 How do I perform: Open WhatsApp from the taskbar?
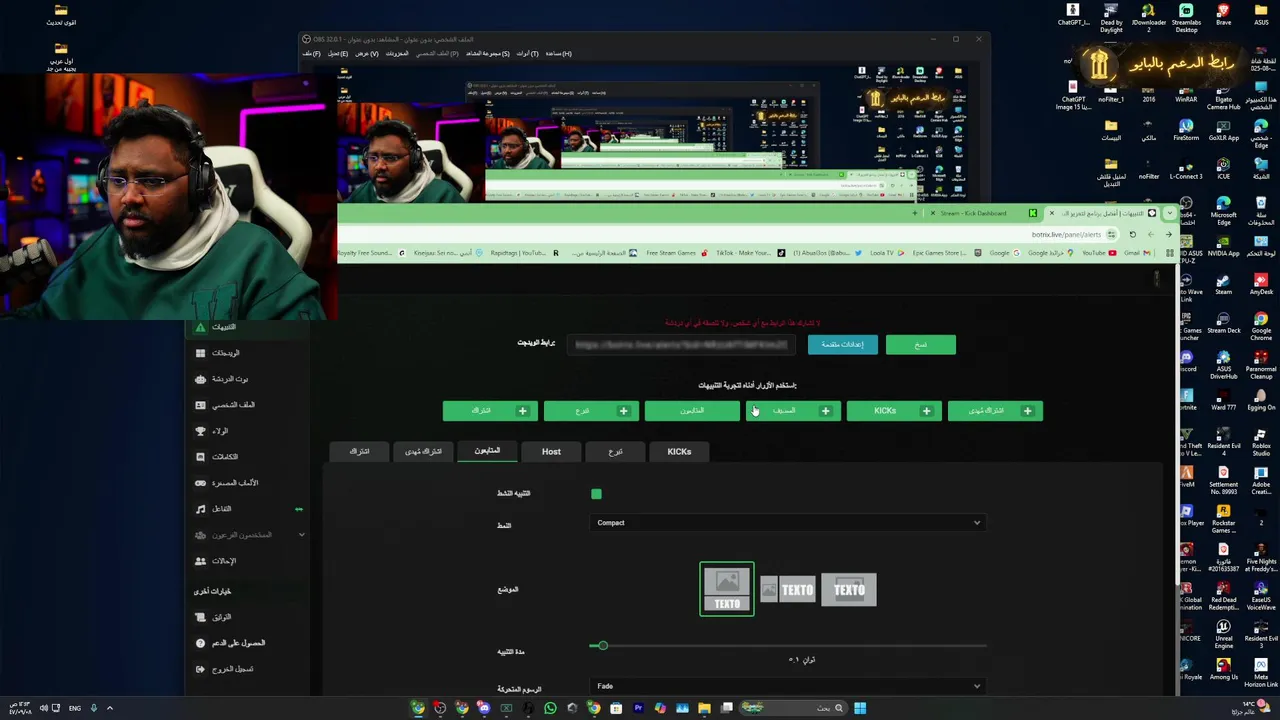point(550,708)
